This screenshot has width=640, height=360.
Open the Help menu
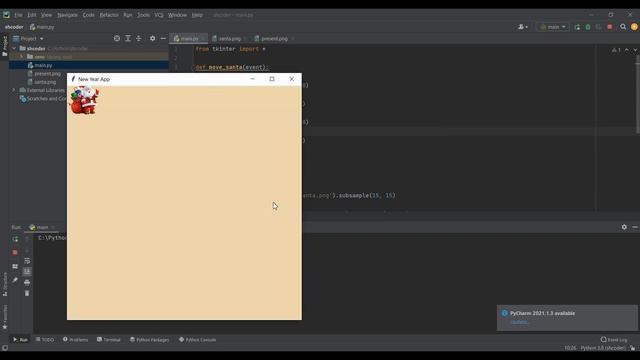197,15
